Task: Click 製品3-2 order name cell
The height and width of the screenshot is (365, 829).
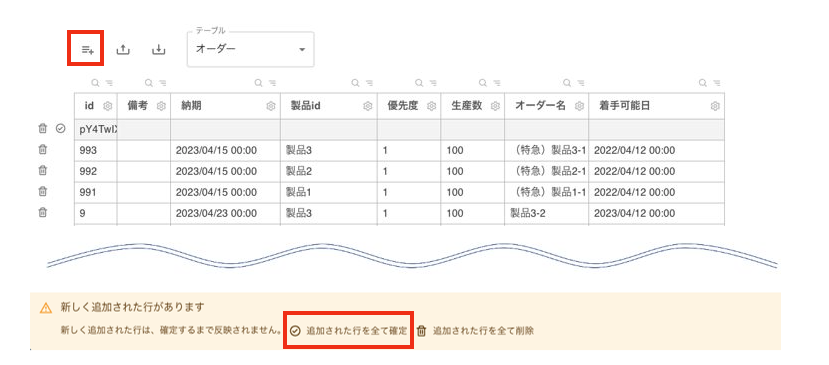Action: 546,214
